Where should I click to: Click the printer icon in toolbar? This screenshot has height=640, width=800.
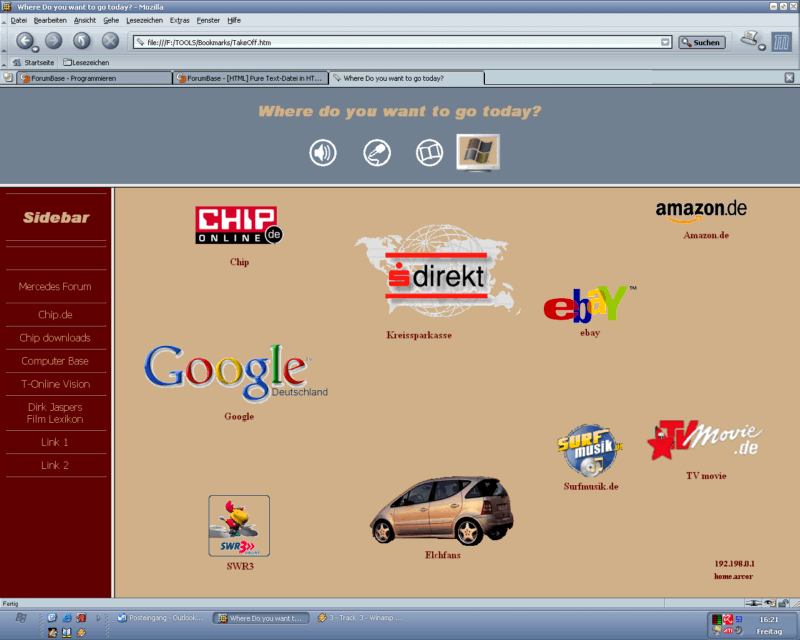749,38
